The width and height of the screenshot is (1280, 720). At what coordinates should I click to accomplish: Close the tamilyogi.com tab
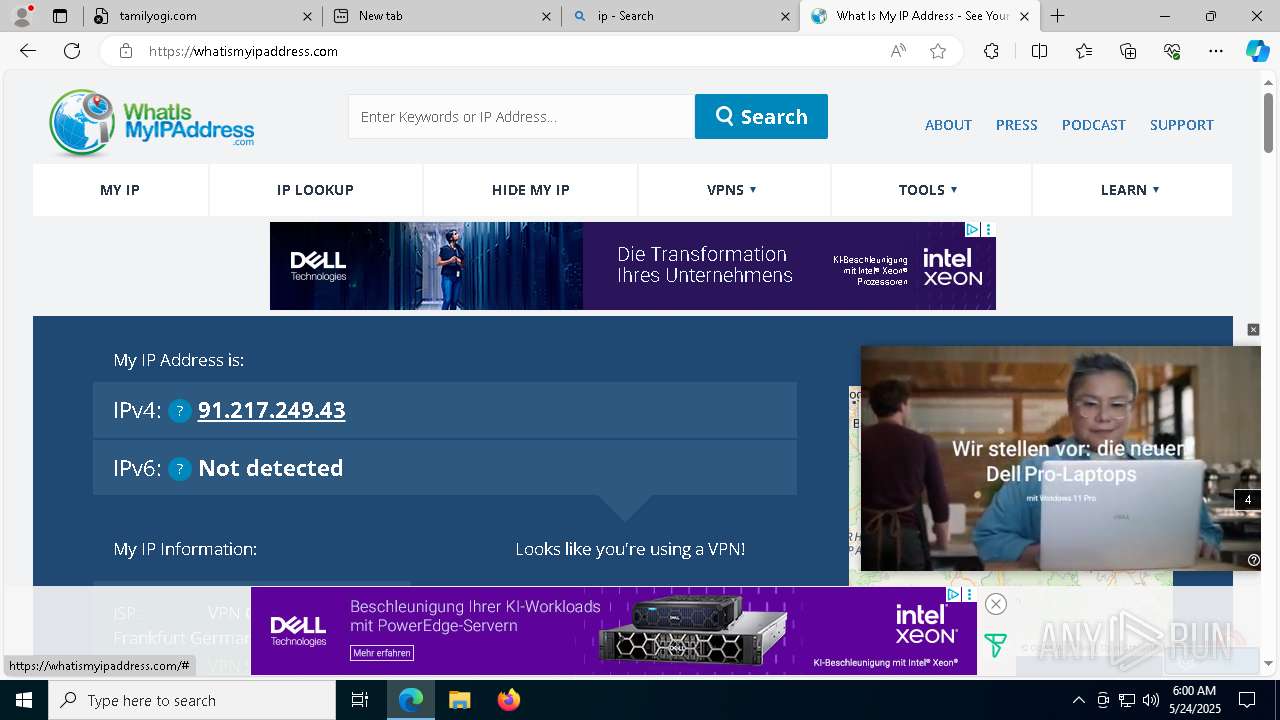click(307, 16)
